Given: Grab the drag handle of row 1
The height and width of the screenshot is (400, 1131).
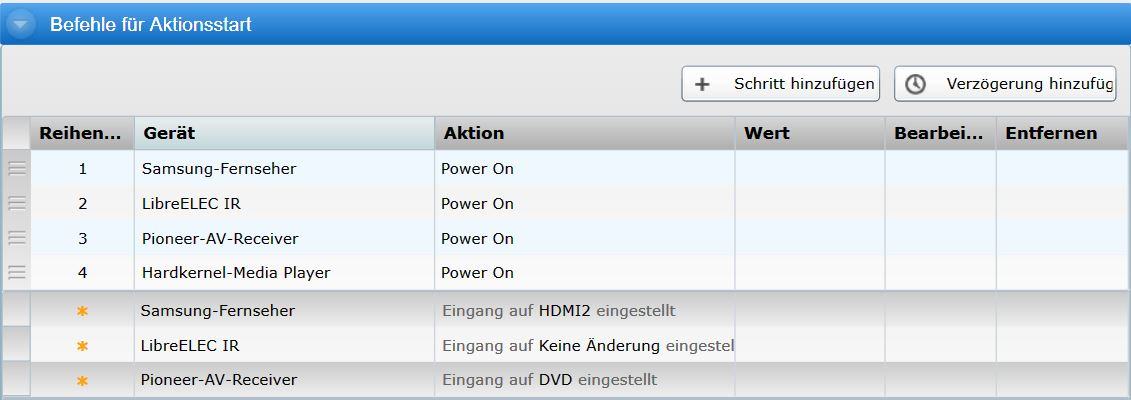Looking at the screenshot, I should (x=17, y=169).
